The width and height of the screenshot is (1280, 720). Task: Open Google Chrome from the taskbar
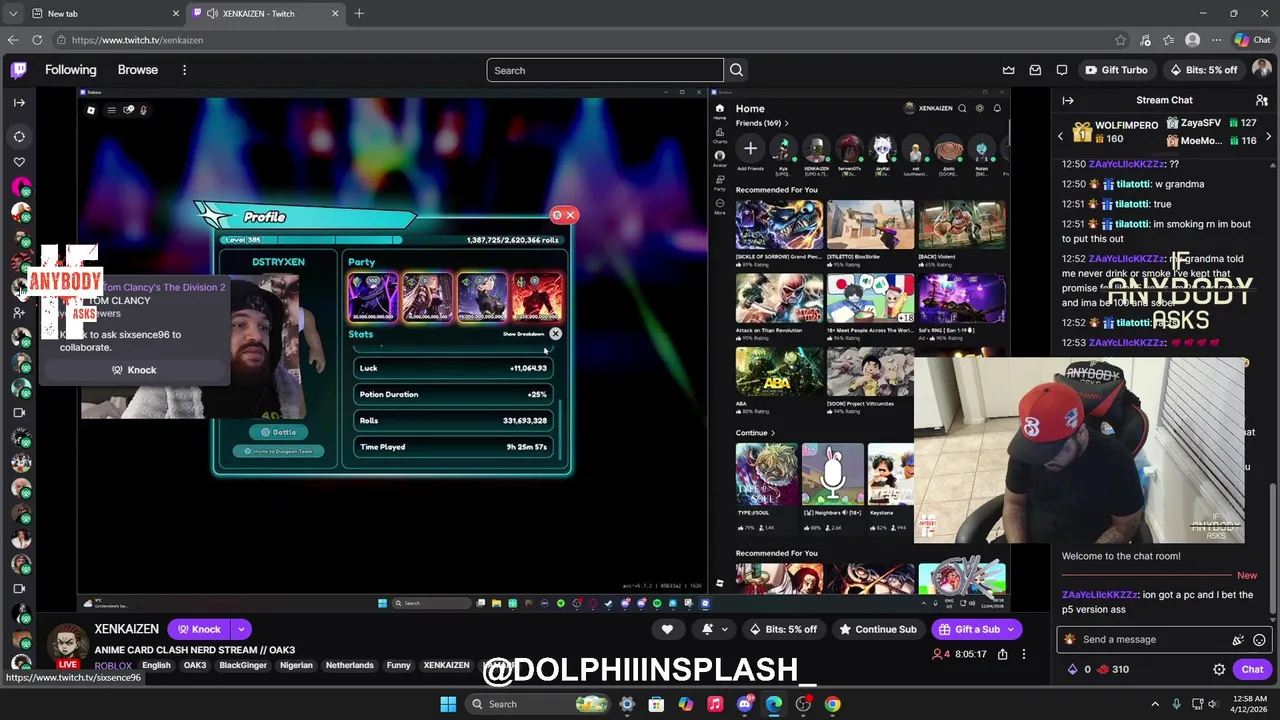(832, 704)
